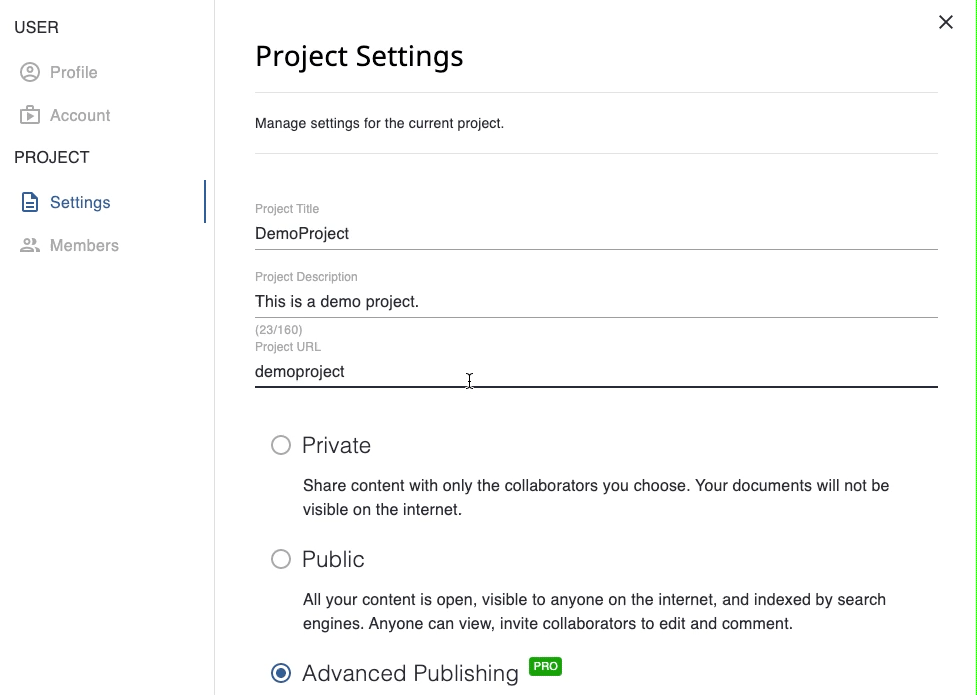Choose the Public radio button
Screen dimensions: 977x695
click(x=281, y=559)
